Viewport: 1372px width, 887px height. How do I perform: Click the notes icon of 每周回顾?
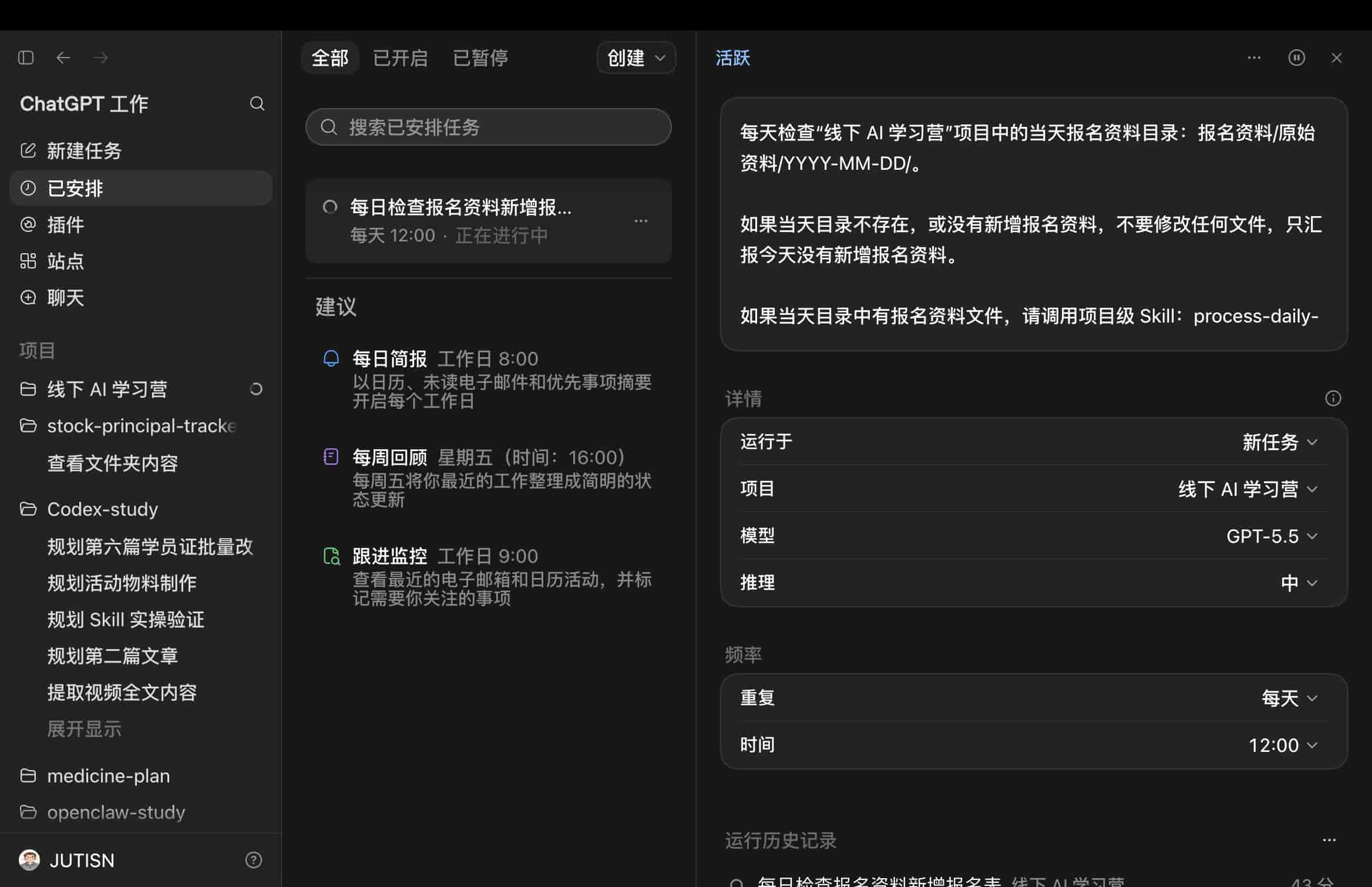tap(331, 456)
